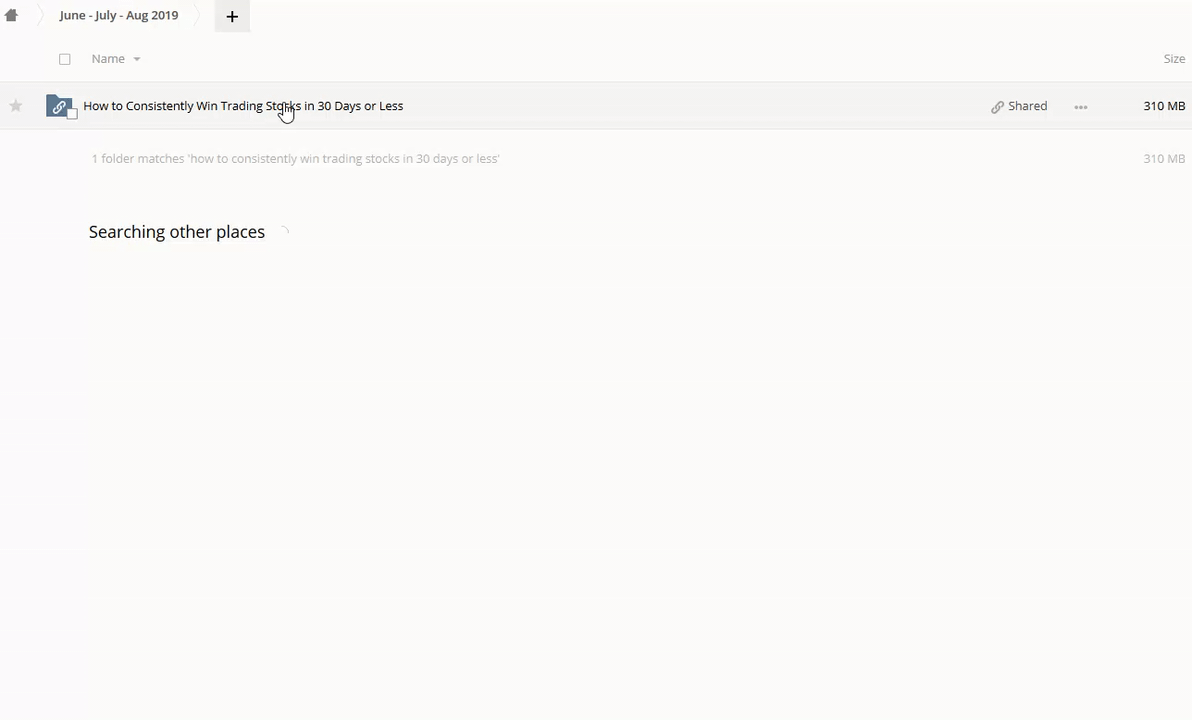Open the June - July - Aug 2019 breadcrumb
1192x720 pixels.
click(x=118, y=16)
